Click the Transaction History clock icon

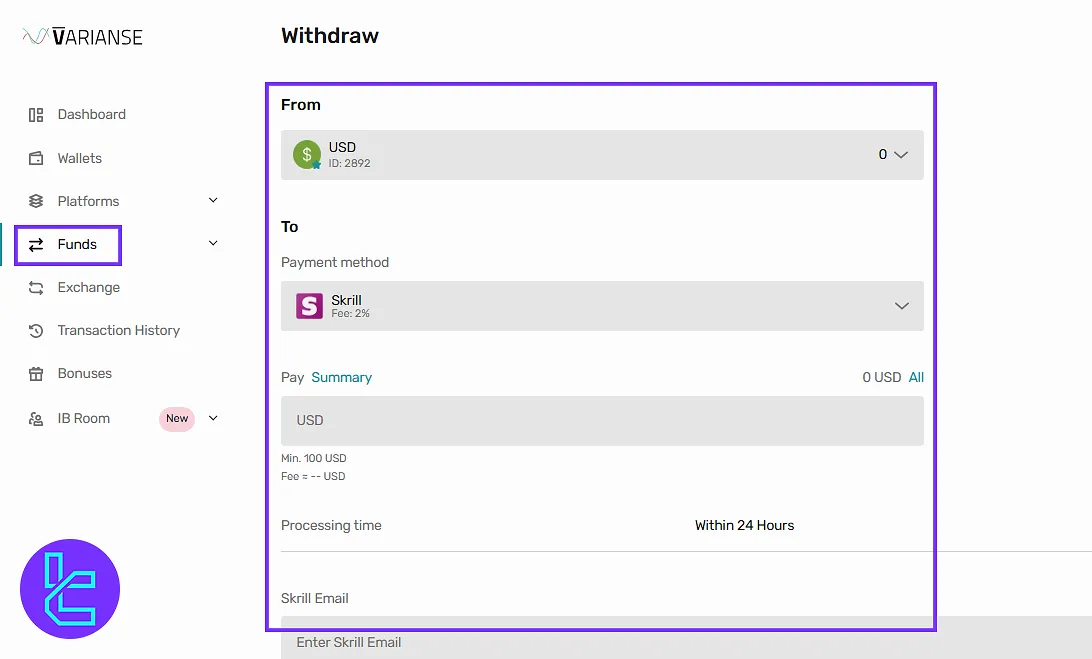click(36, 330)
